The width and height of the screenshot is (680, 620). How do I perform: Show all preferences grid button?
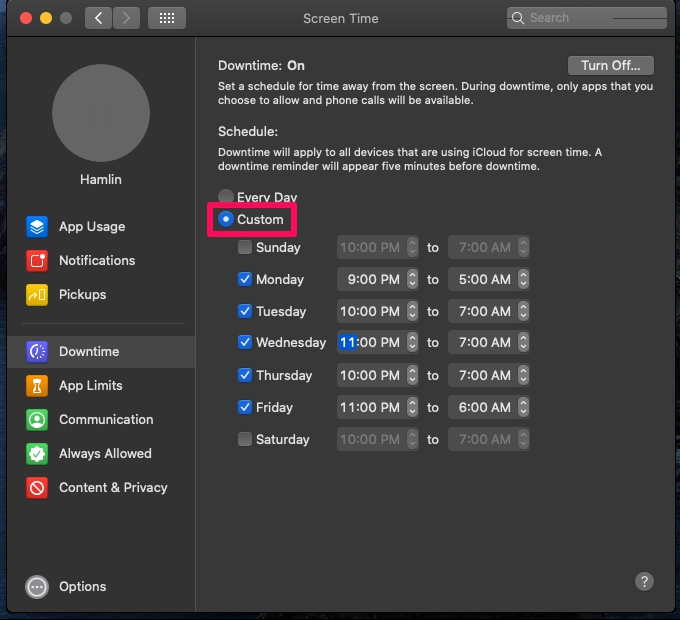click(167, 18)
